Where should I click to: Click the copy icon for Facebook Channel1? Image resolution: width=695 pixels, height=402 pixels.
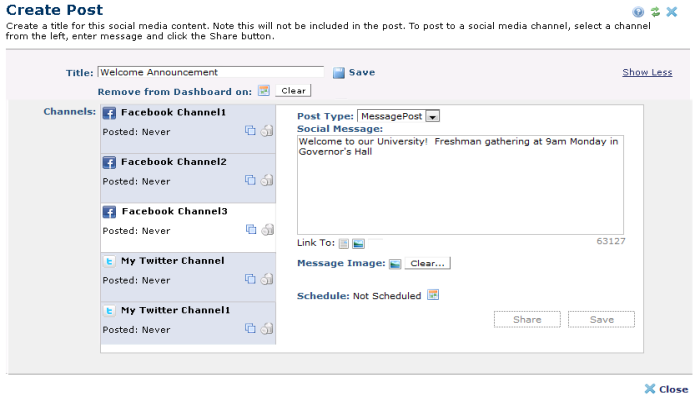tap(251, 131)
